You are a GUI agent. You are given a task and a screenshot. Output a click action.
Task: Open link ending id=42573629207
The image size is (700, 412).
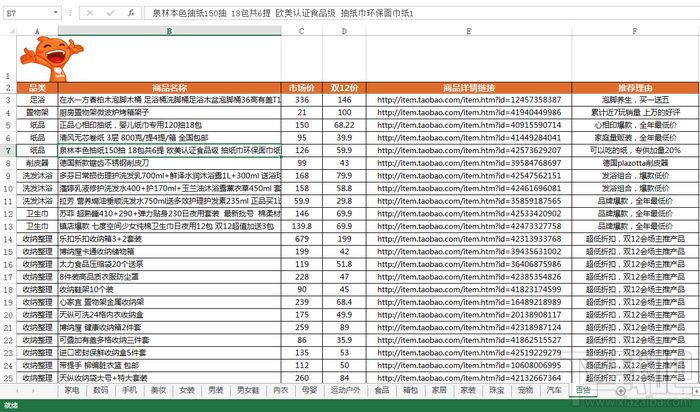click(x=469, y=150)
